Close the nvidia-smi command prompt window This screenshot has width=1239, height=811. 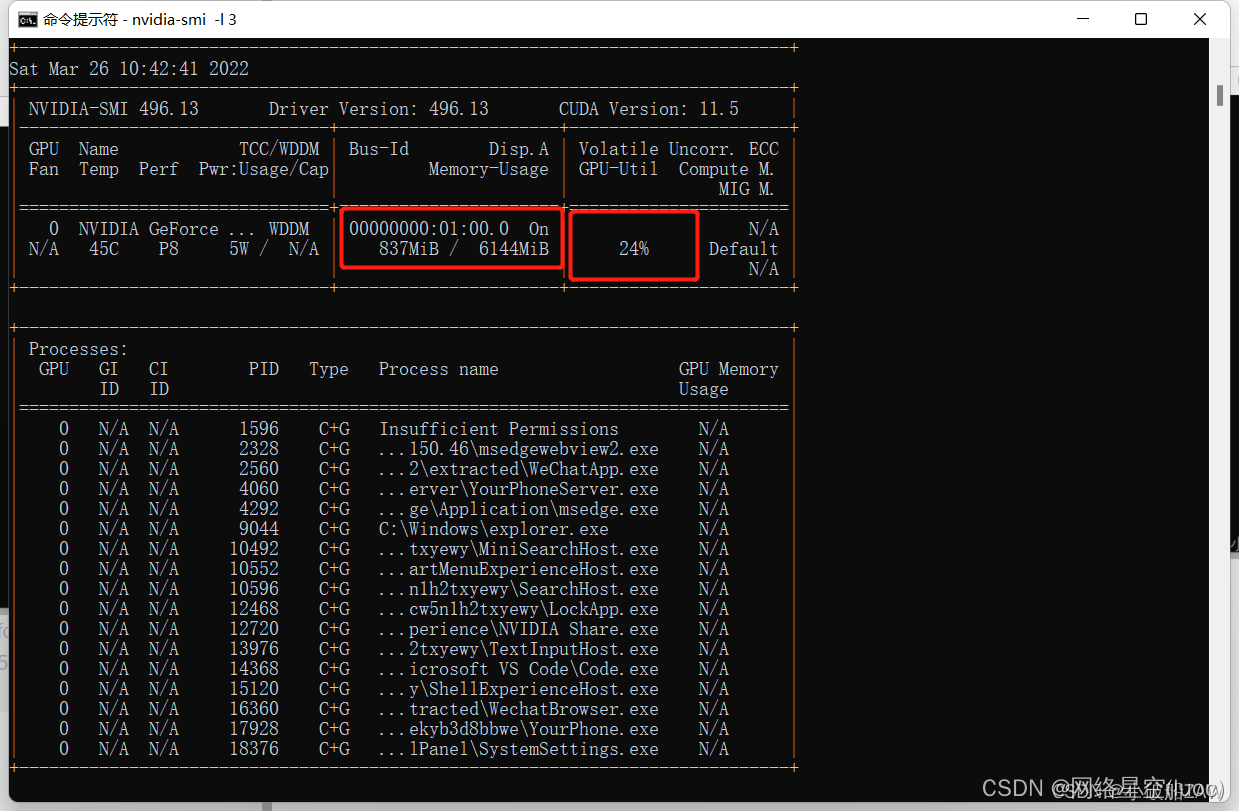1200,19
